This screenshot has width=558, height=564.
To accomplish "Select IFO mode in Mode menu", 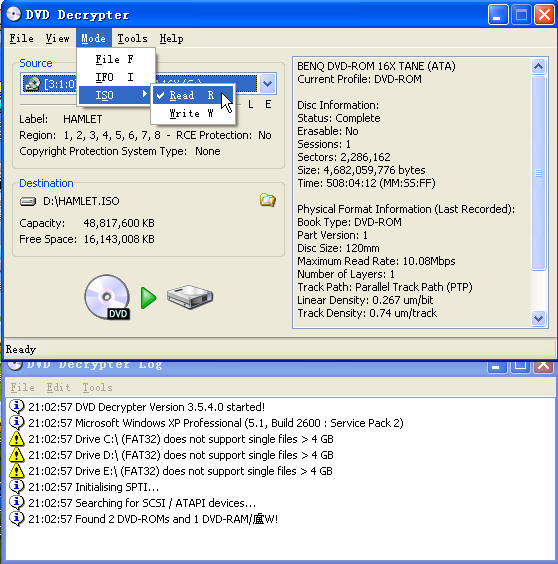I will (115, 77).
